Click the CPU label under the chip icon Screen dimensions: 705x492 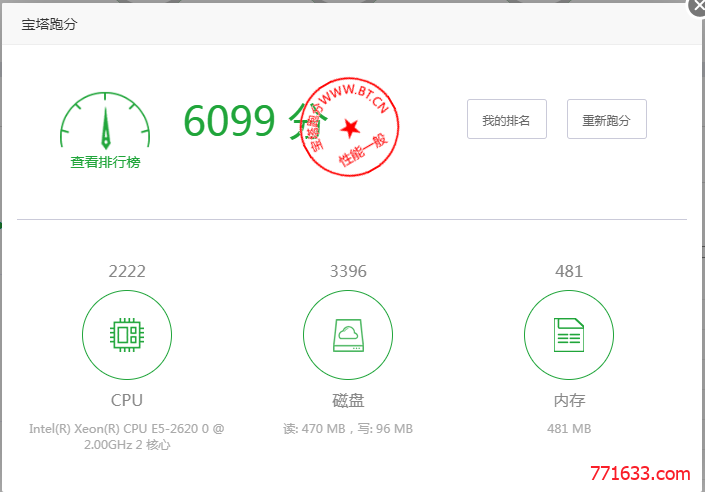pyautogui.click(x=127, y=400)
